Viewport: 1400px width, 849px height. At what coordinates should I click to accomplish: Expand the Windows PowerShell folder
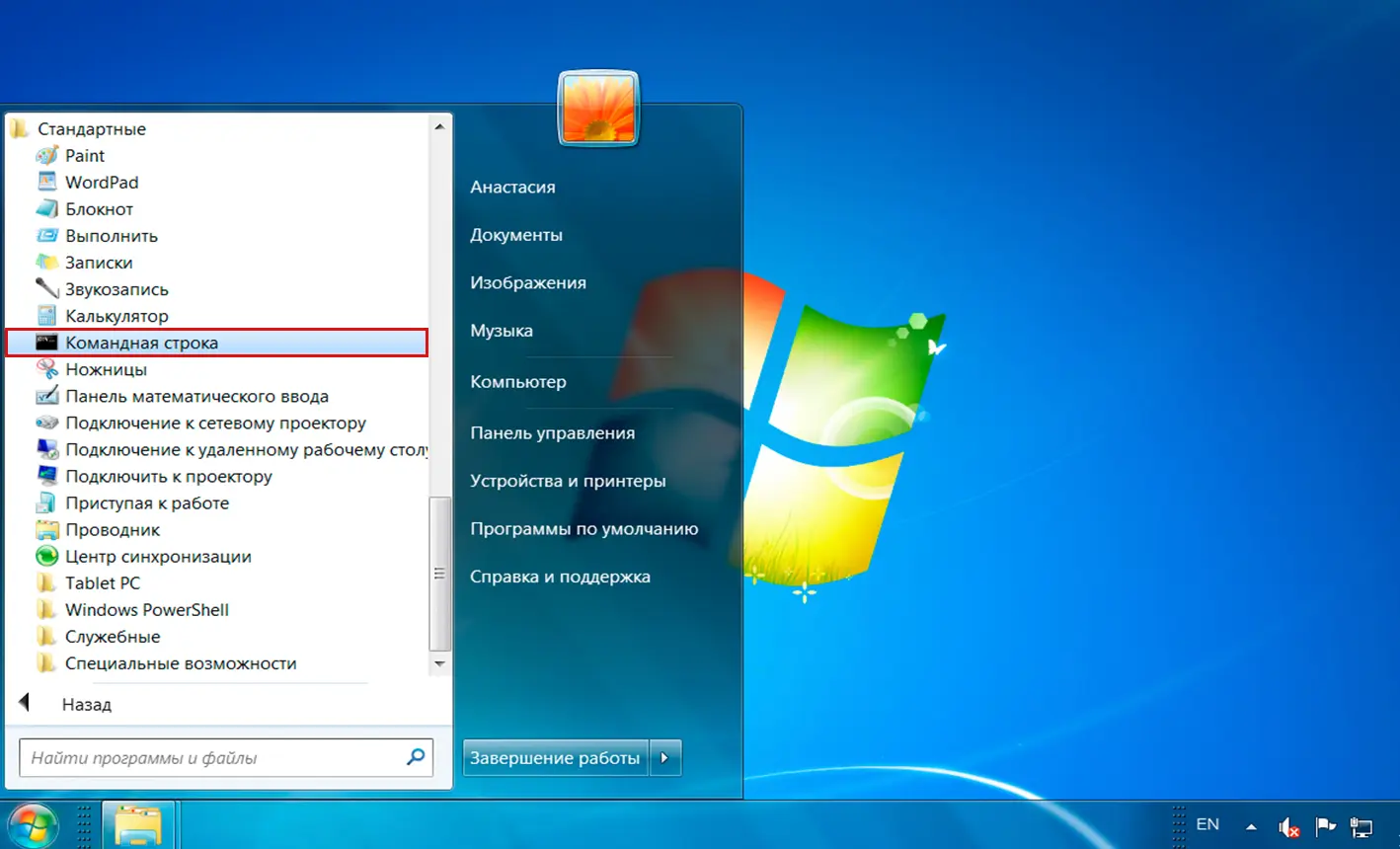[x=146, y=609]
